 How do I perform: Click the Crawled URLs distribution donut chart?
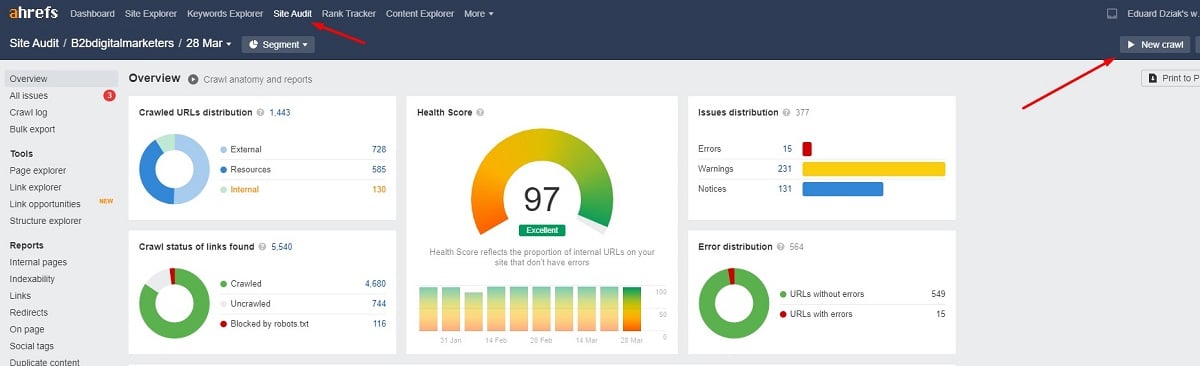coord(174,169)
